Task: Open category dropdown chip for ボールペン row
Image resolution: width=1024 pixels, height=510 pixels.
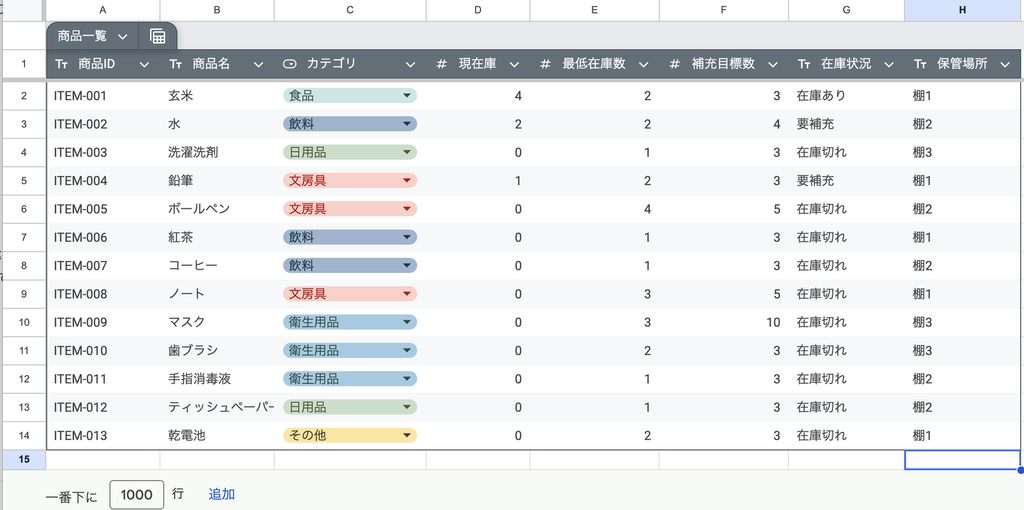Action: (350, 209)
